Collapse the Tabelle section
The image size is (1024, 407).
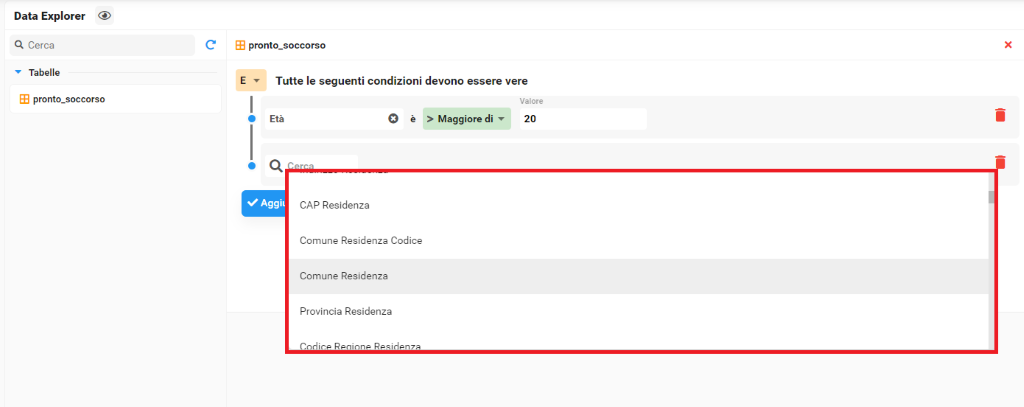point(18,72)
